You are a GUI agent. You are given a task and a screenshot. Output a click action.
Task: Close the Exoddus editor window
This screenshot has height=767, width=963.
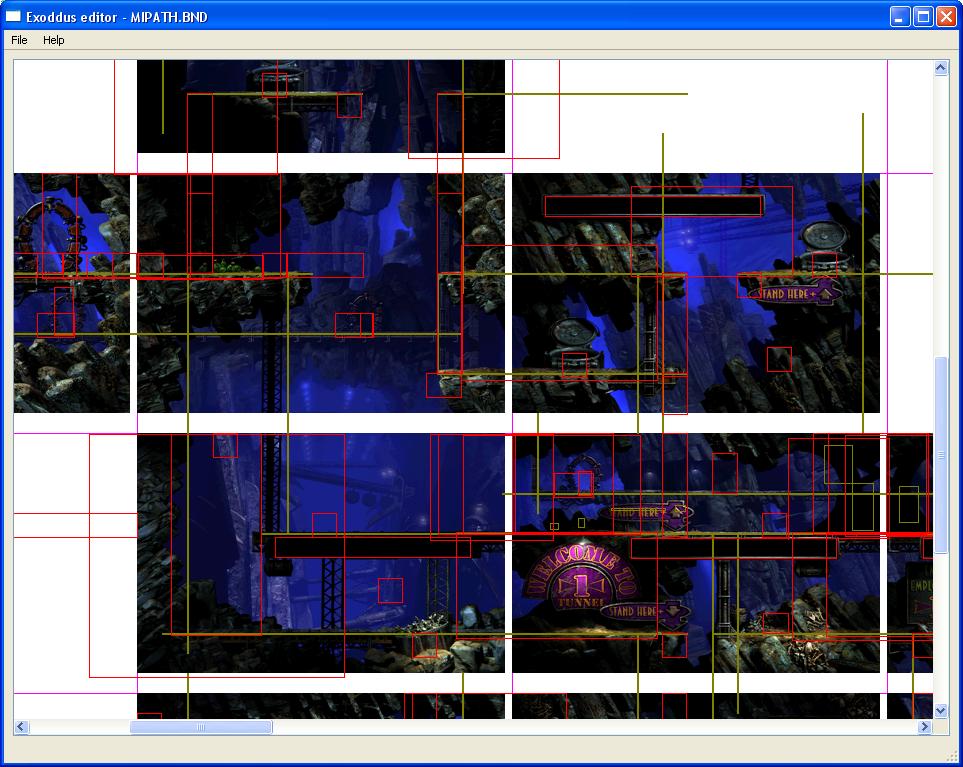point(945,16)
